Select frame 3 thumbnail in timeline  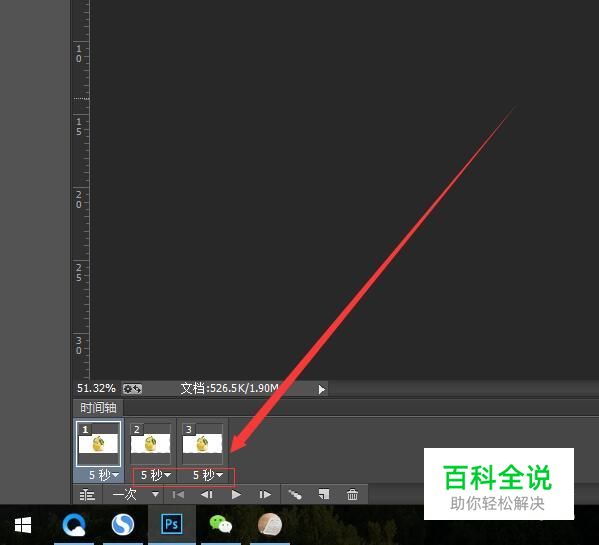(202, 443)
